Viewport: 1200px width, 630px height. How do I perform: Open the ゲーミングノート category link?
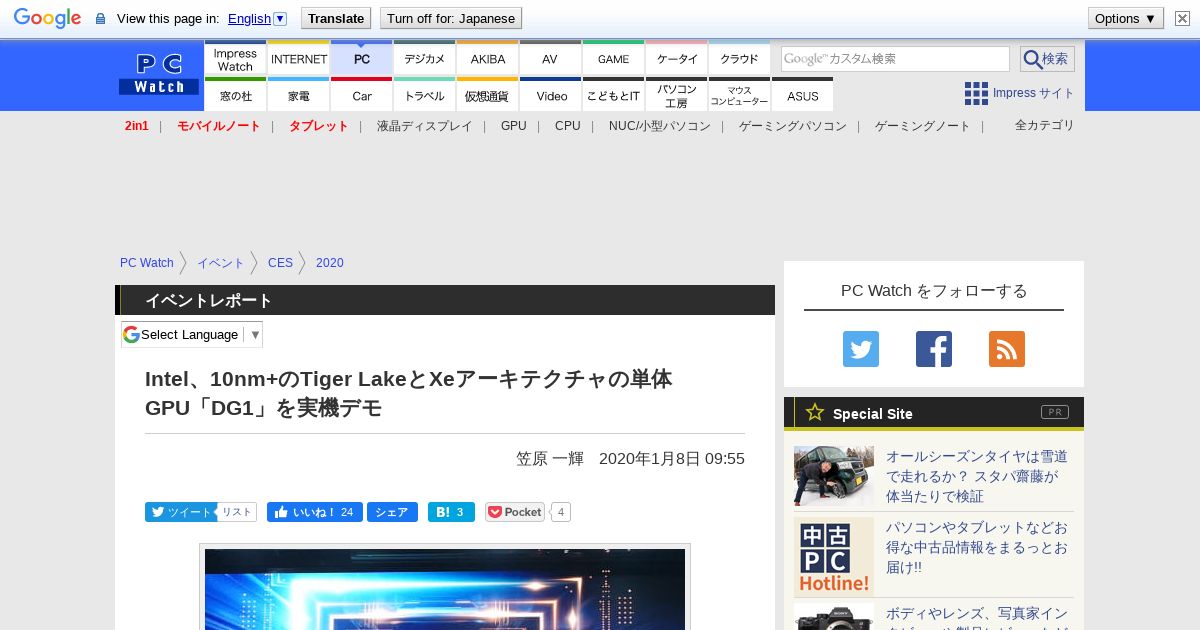(922, 126)
